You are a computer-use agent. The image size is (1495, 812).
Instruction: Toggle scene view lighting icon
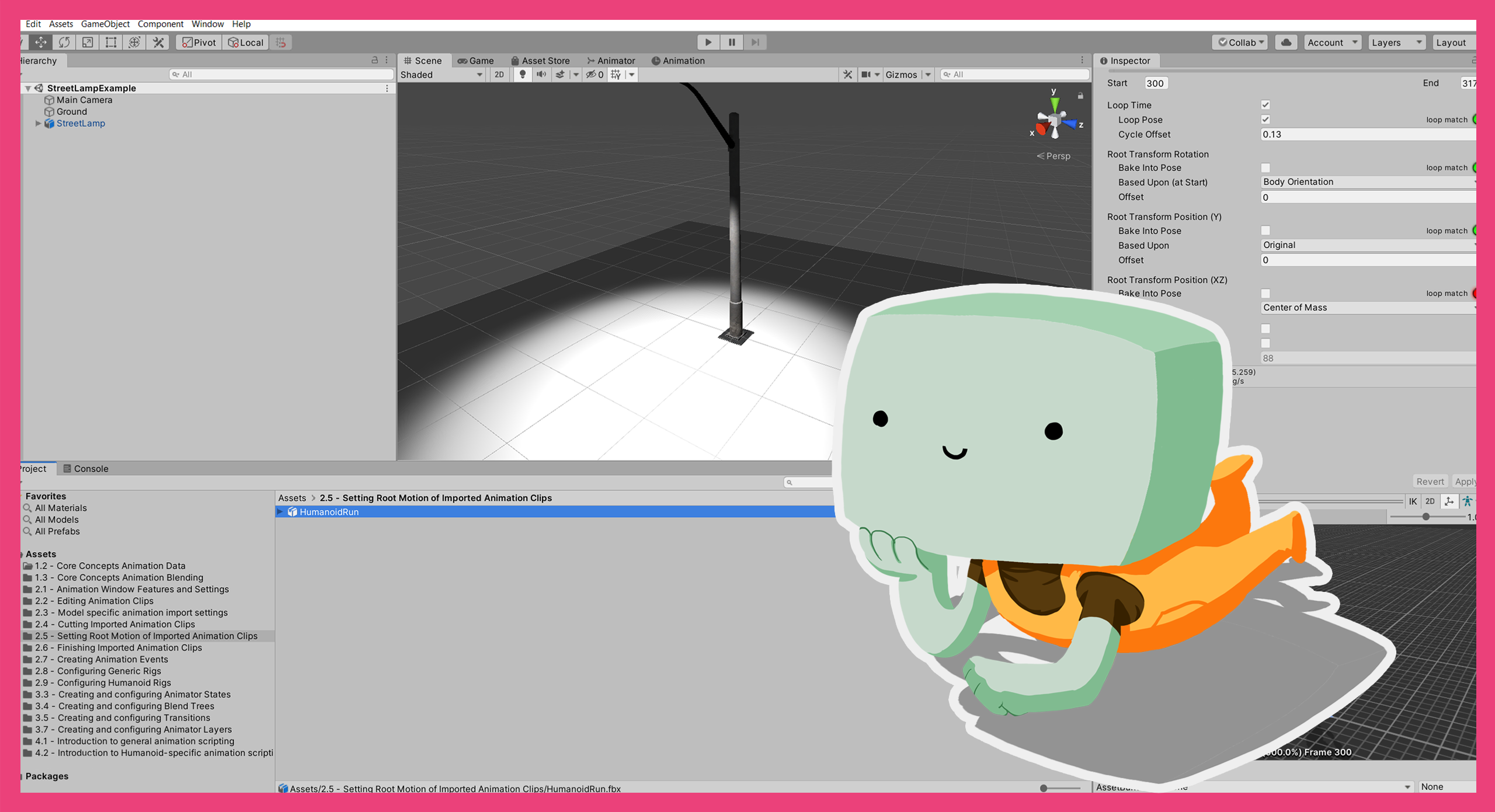click(523, 74)
